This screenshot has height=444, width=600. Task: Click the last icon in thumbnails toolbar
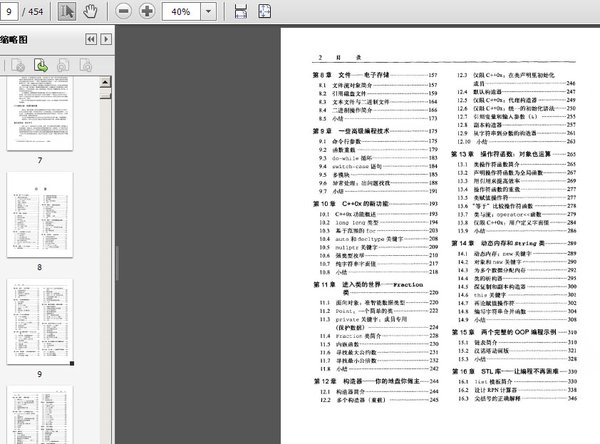[x=88, y=65]
